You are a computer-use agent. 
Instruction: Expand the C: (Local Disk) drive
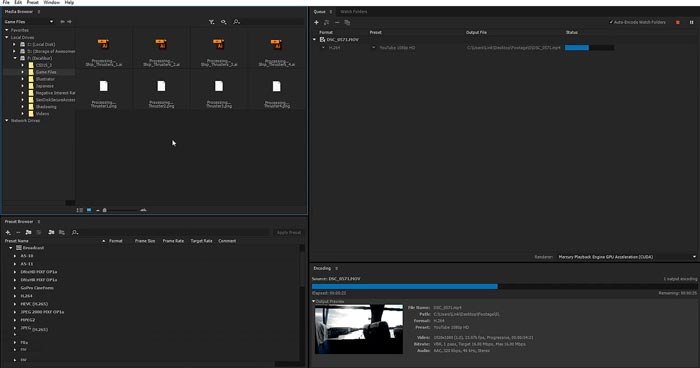click(14, 44)
